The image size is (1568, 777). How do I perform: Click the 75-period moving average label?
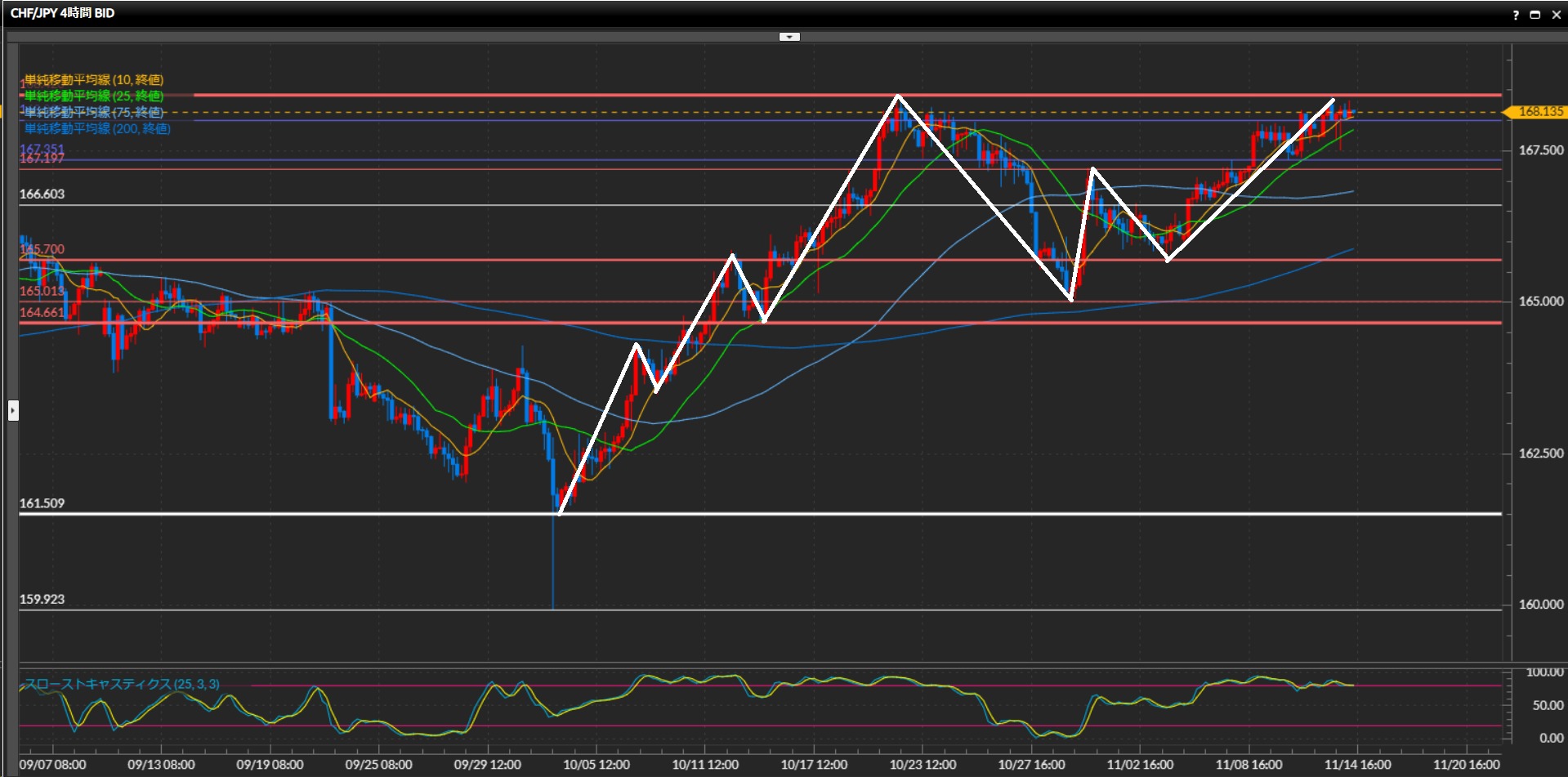click(x=93, y=112)
